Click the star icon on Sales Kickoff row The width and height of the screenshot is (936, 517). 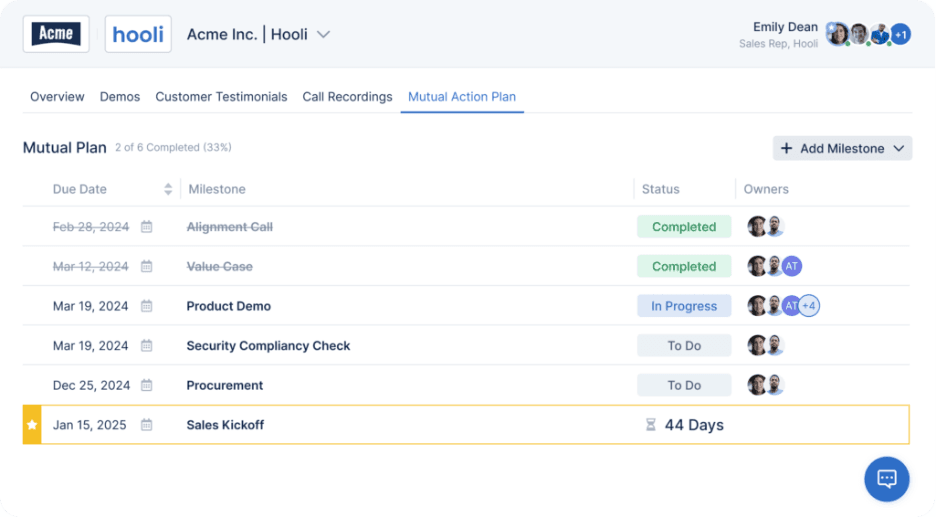[x=32, y=424]
